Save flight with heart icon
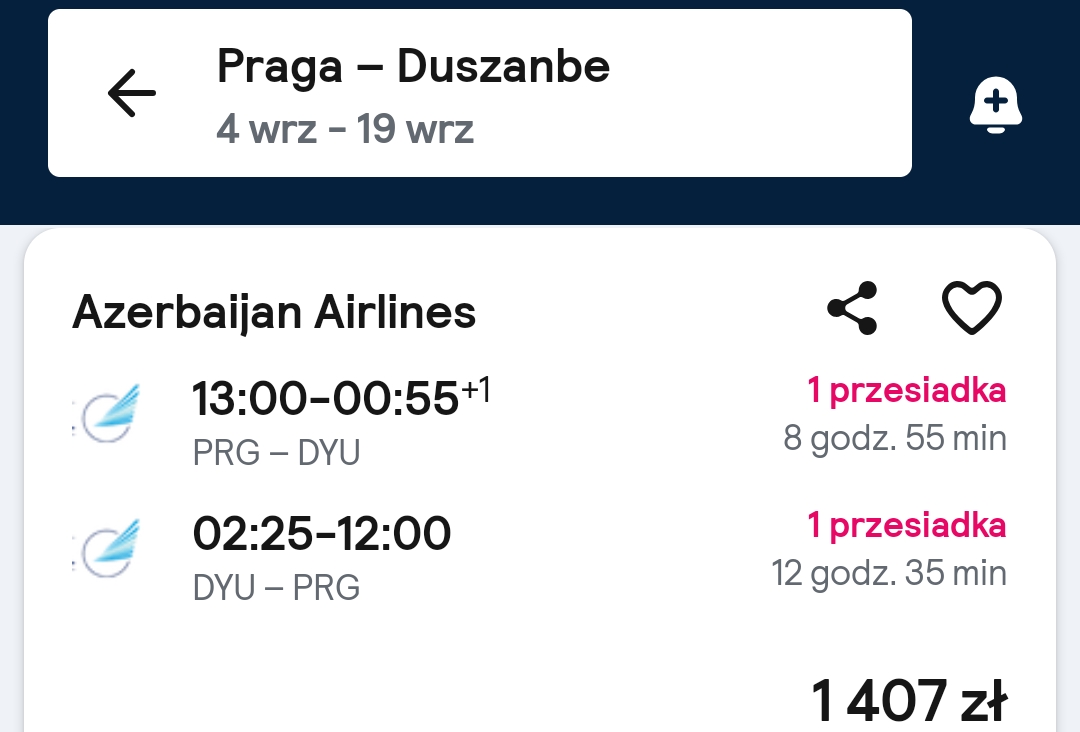The width and height of the screenshot is (1080, 732). (971, 308)
